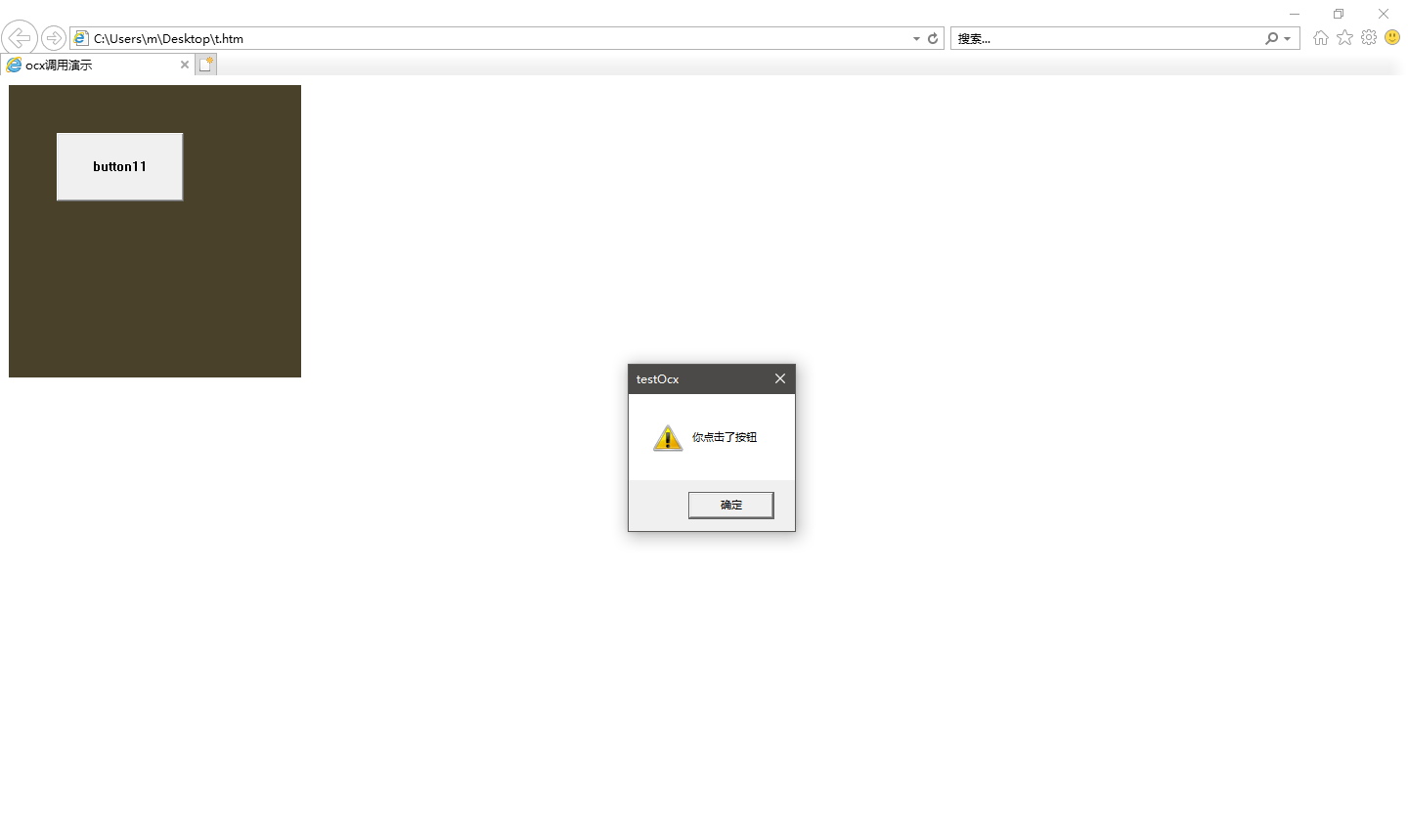The width and height of the screenshot is (1408, 840).
Task: Open the Tools gear menu
Action: 1369,38
